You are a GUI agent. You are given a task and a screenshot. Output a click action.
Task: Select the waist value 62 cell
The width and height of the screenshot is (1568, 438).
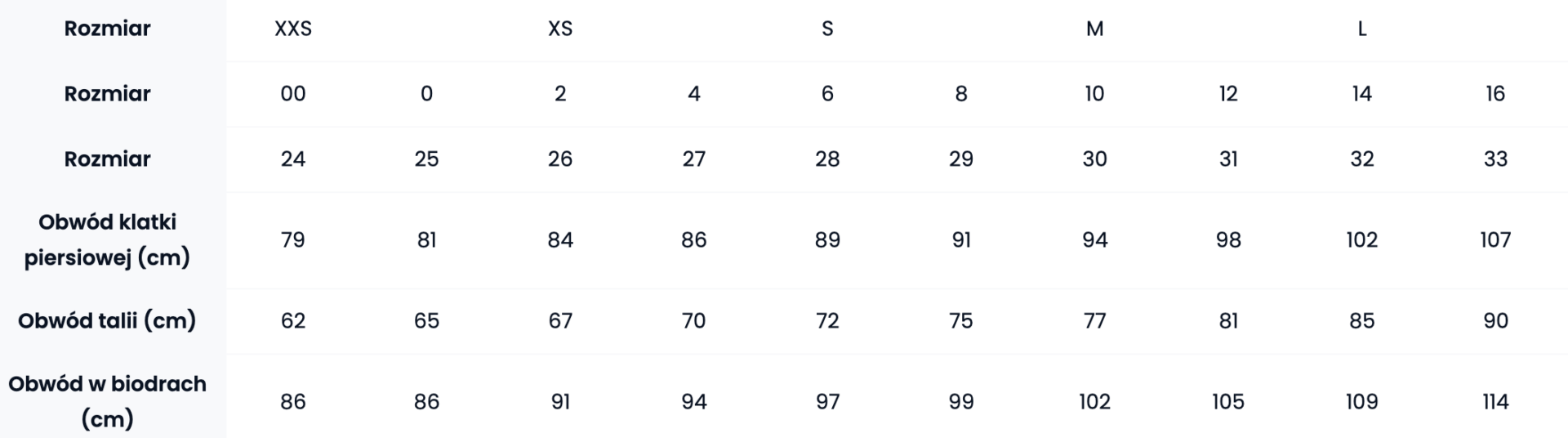coord(293,321)
